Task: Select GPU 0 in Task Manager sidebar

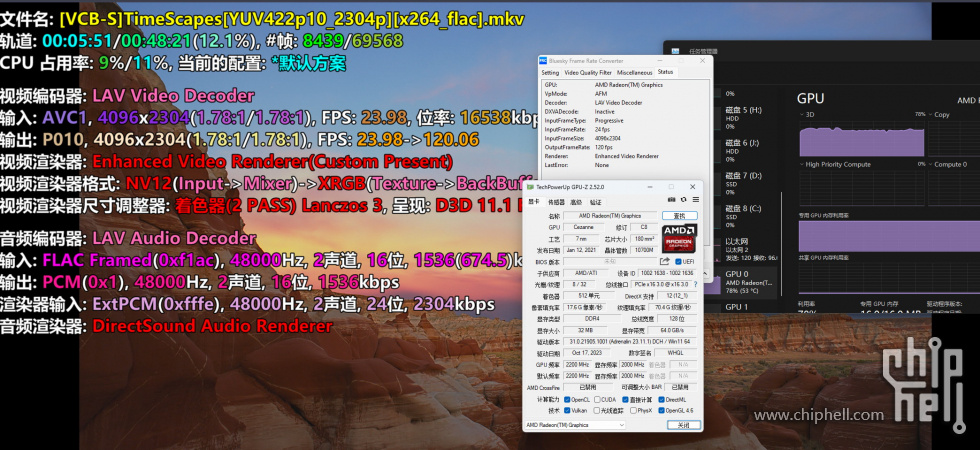Action: pyautogui.click(x=748, y=282)
